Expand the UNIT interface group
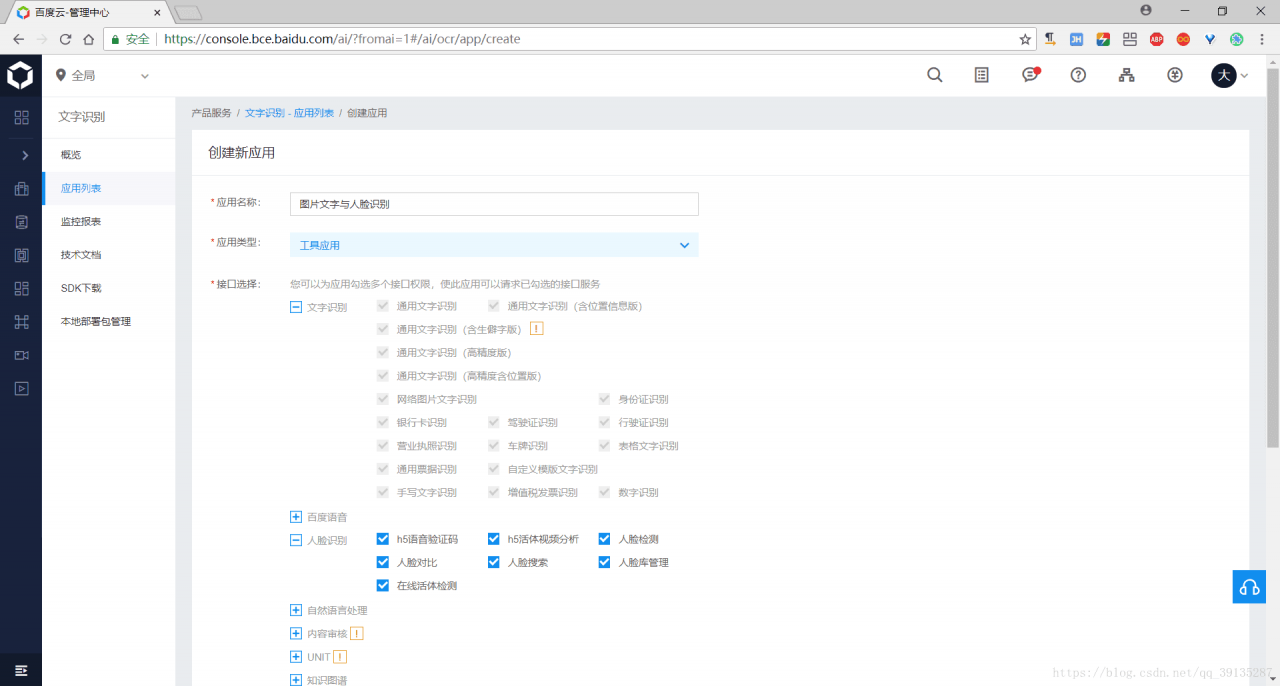Viewport: 1280px width, 686px height. pyautogui.click(x=296, y=657)
